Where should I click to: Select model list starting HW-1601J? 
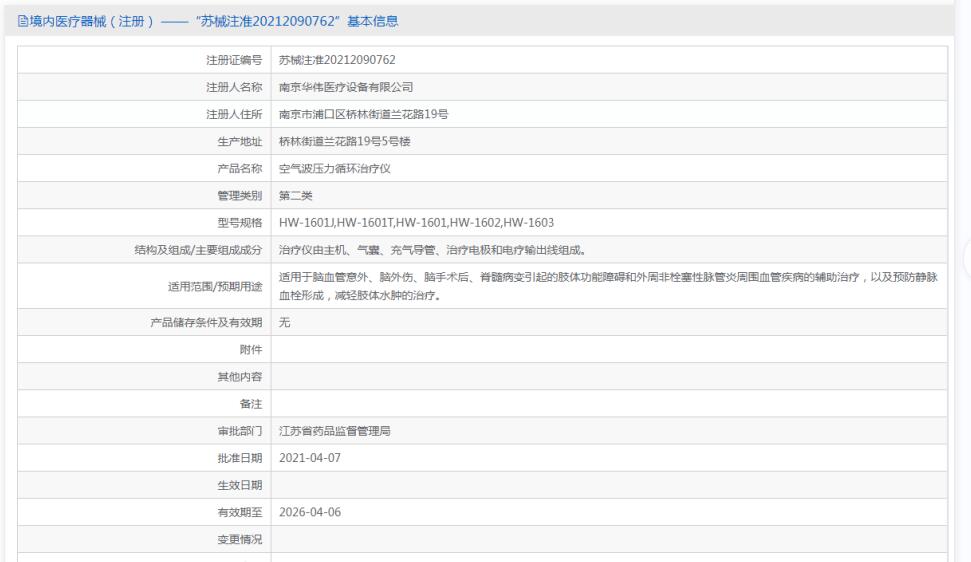416,223
